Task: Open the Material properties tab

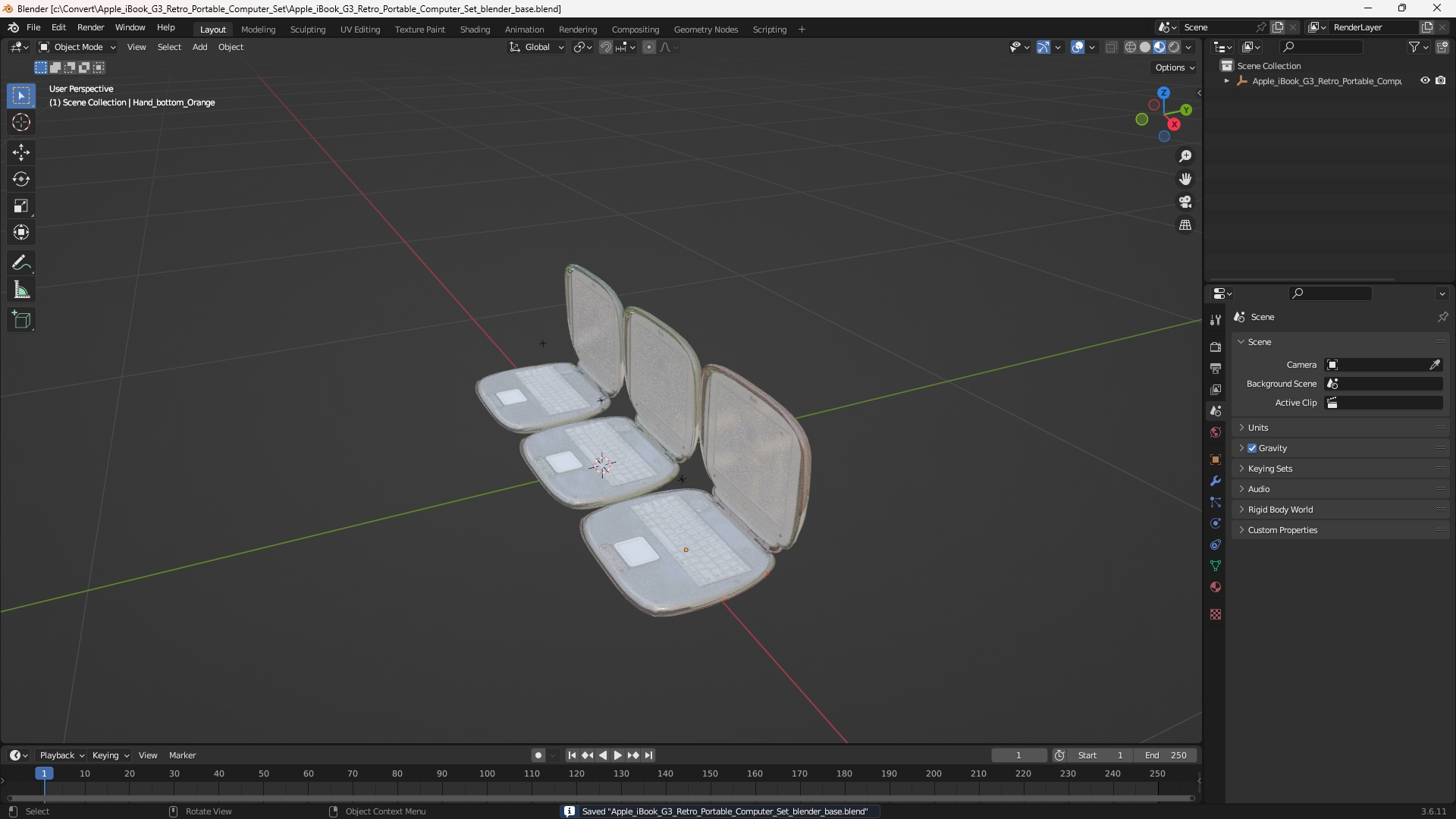Action: pyautogui.click(x=1216, y=587)
